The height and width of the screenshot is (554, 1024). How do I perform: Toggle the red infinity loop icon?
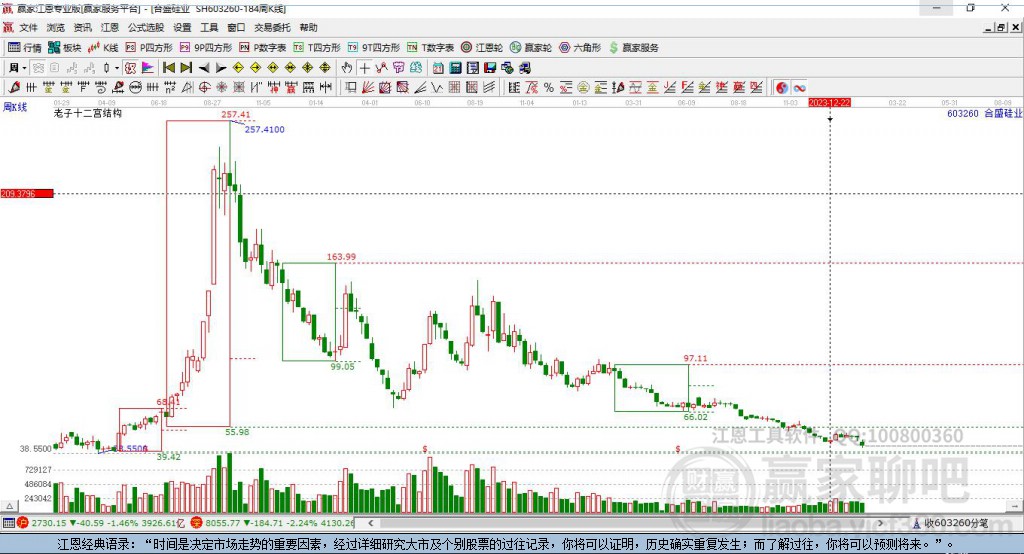pyautogui.click(x=800, y=88)
